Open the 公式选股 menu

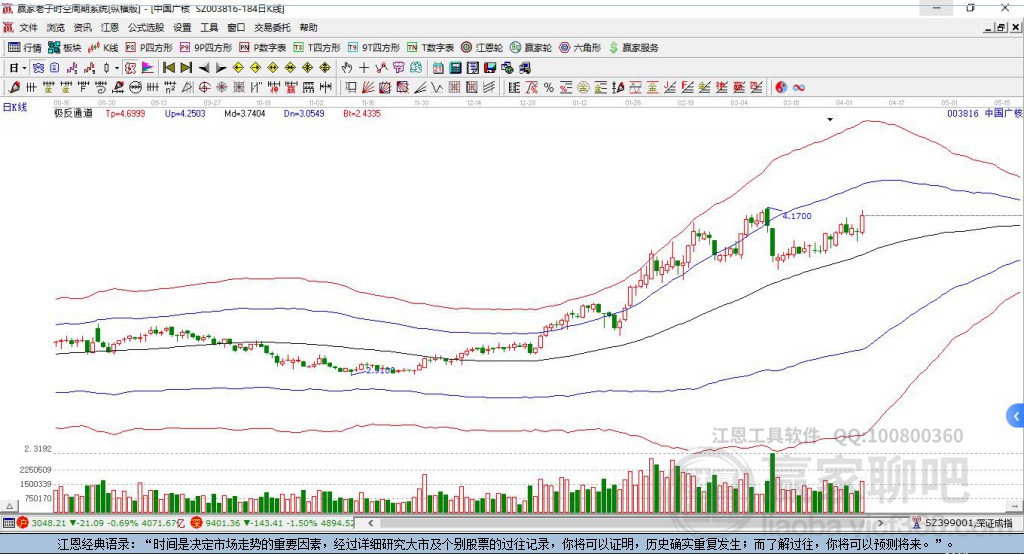[x=146, y=27]
